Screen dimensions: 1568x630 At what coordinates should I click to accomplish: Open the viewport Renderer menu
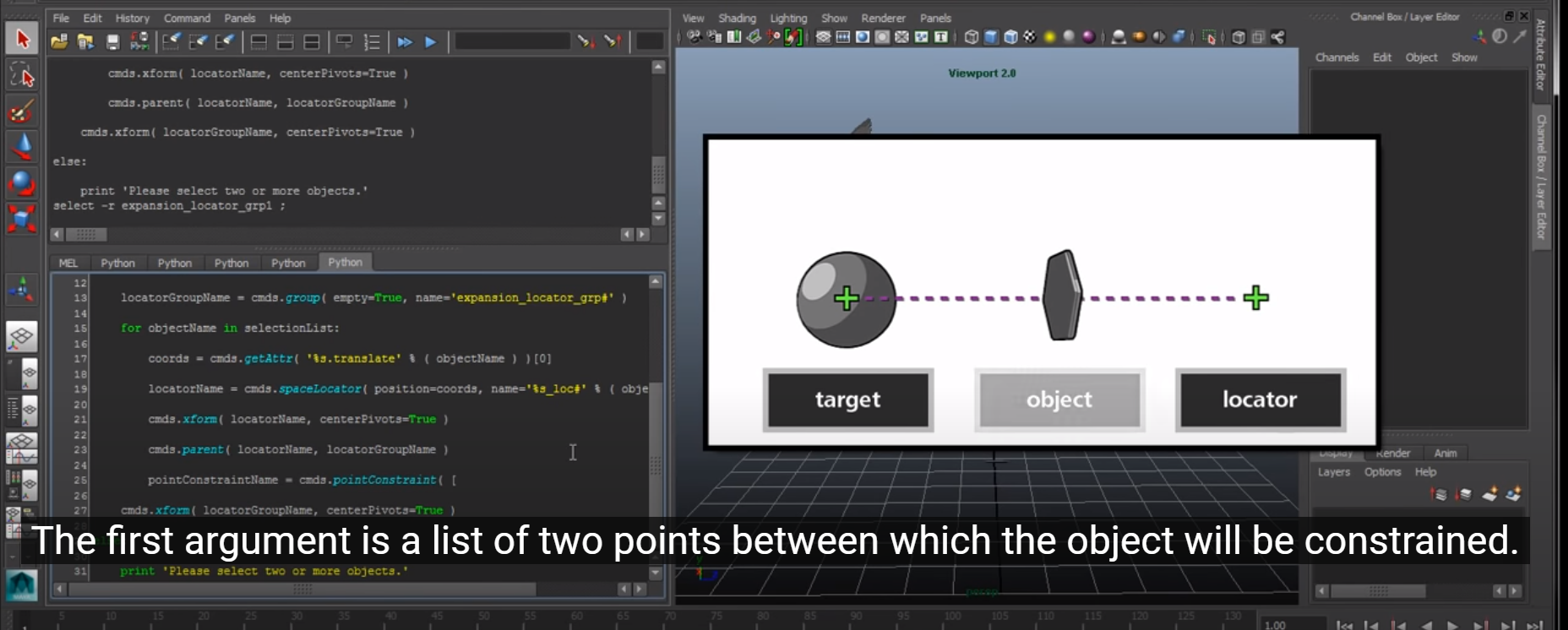tap(883, 18)
